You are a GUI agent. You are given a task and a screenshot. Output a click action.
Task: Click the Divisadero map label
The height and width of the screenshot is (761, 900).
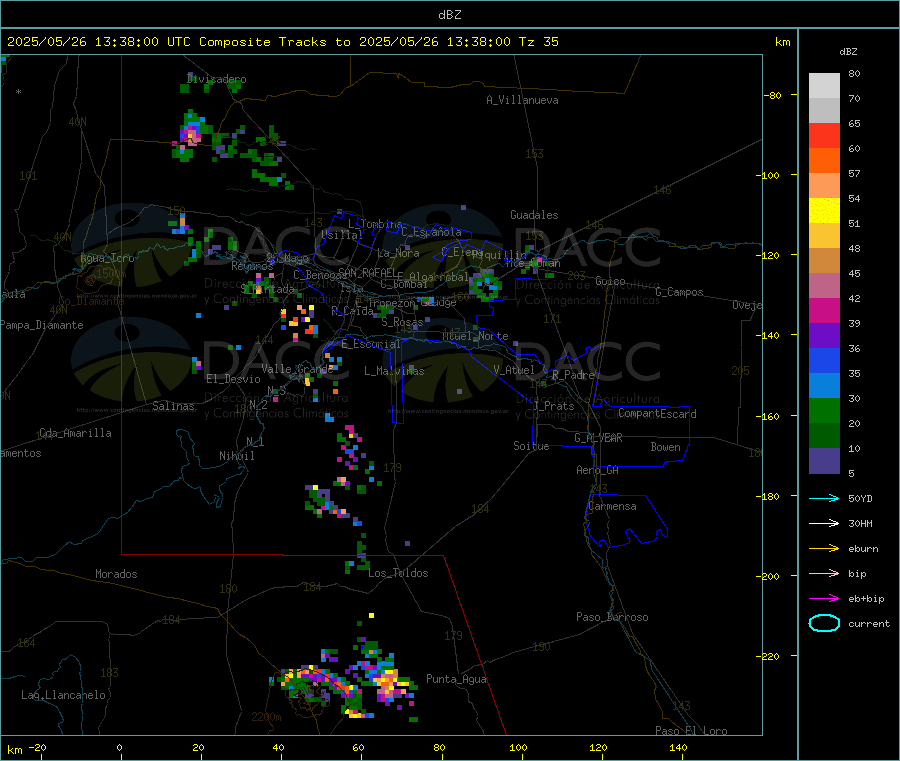(x=216, y=79)
